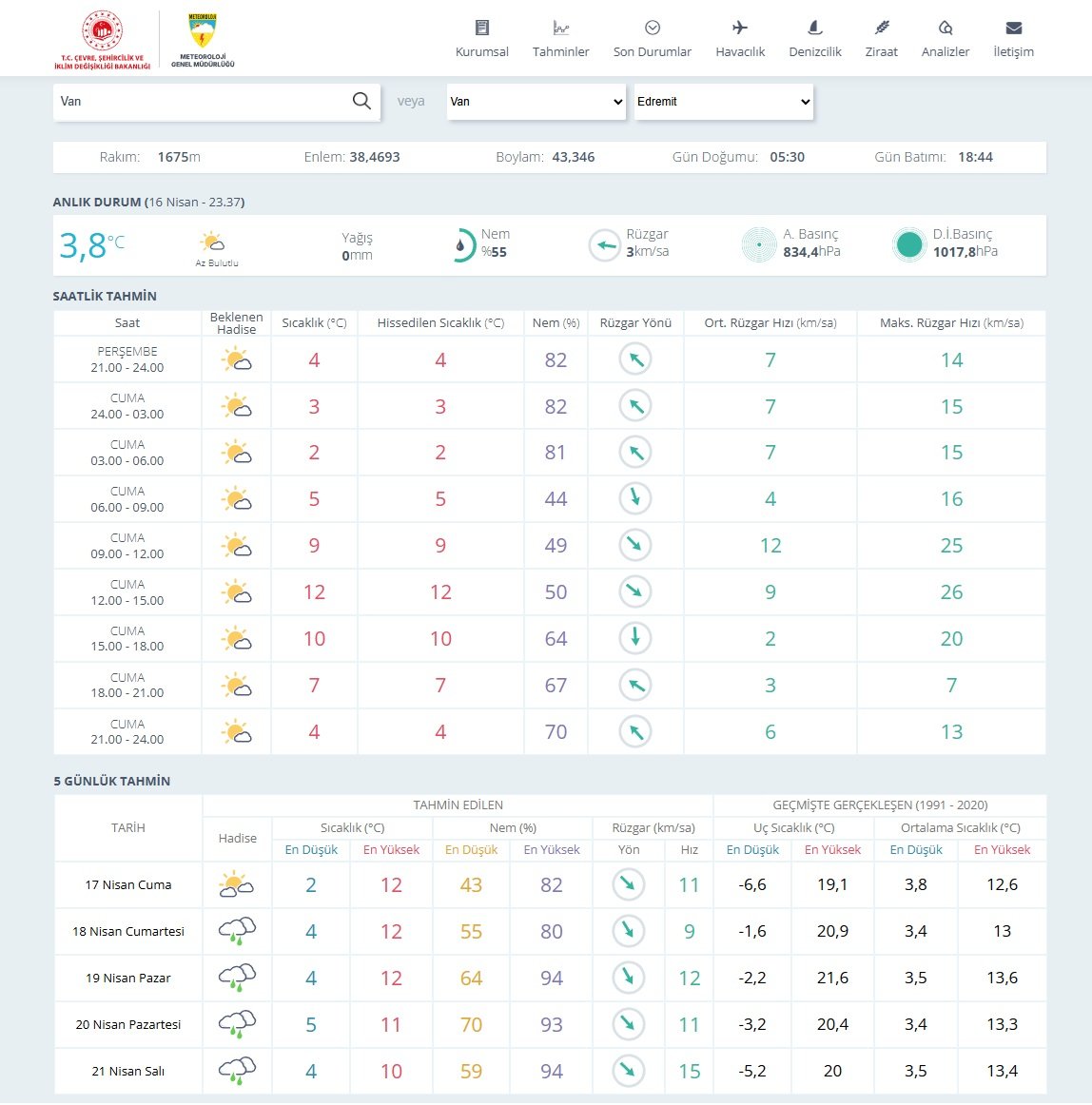Open the Tahminler menu
The height and width of the screenshot is (1105, 1092).
click(560, 39)
